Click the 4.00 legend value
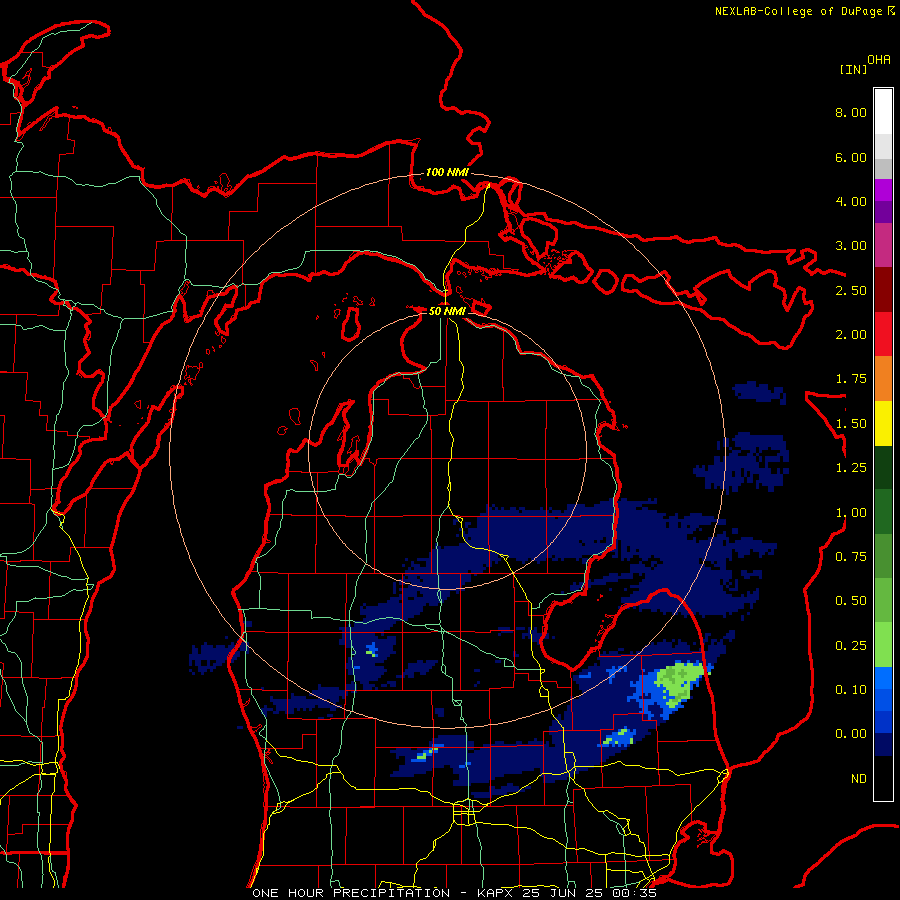 point(851,201)
